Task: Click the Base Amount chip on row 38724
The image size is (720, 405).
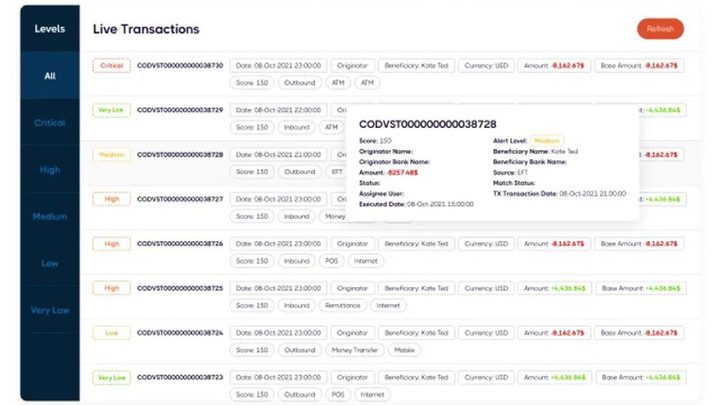Action: (x=639, y=333)
